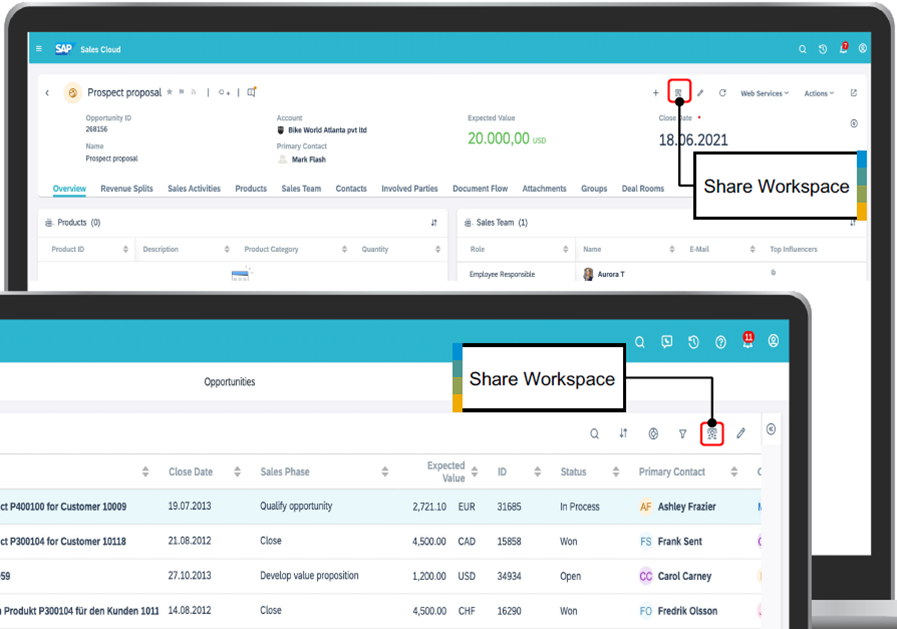The width and height of the screenshot is (897, 629).
Task: Open the Document Flow tab
Action: click(x=480, y=188)
